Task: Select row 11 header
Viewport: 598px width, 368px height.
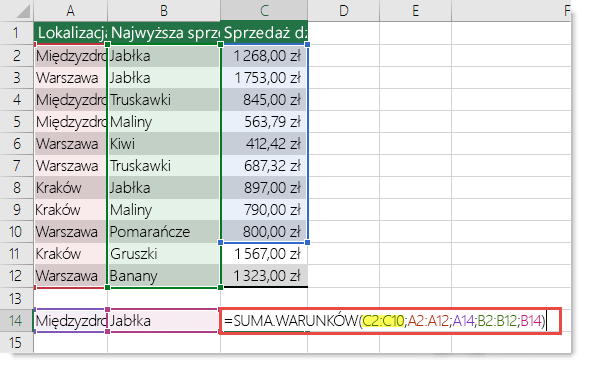Action: (x=16, y=254)
